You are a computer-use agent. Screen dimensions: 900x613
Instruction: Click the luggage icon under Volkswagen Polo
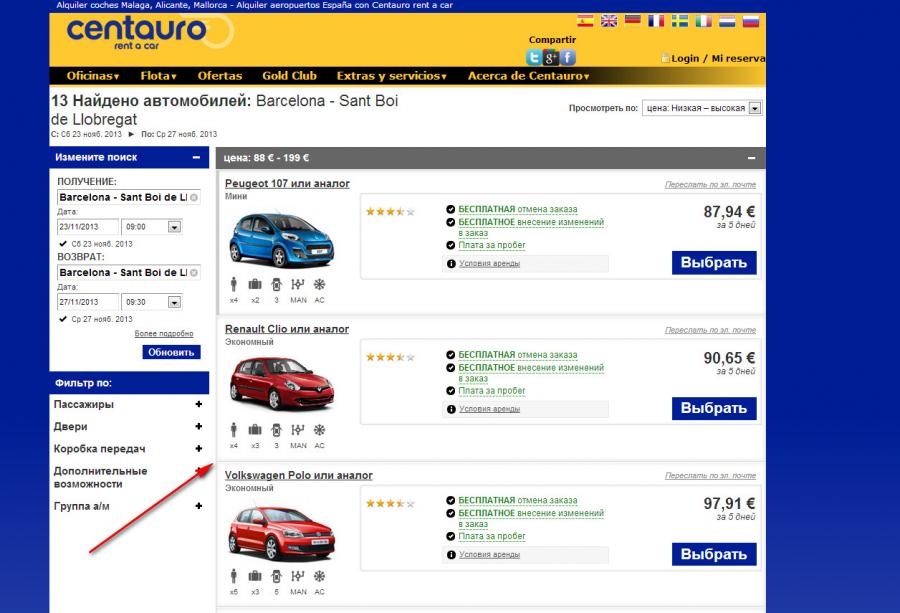(x=255, y=576)
